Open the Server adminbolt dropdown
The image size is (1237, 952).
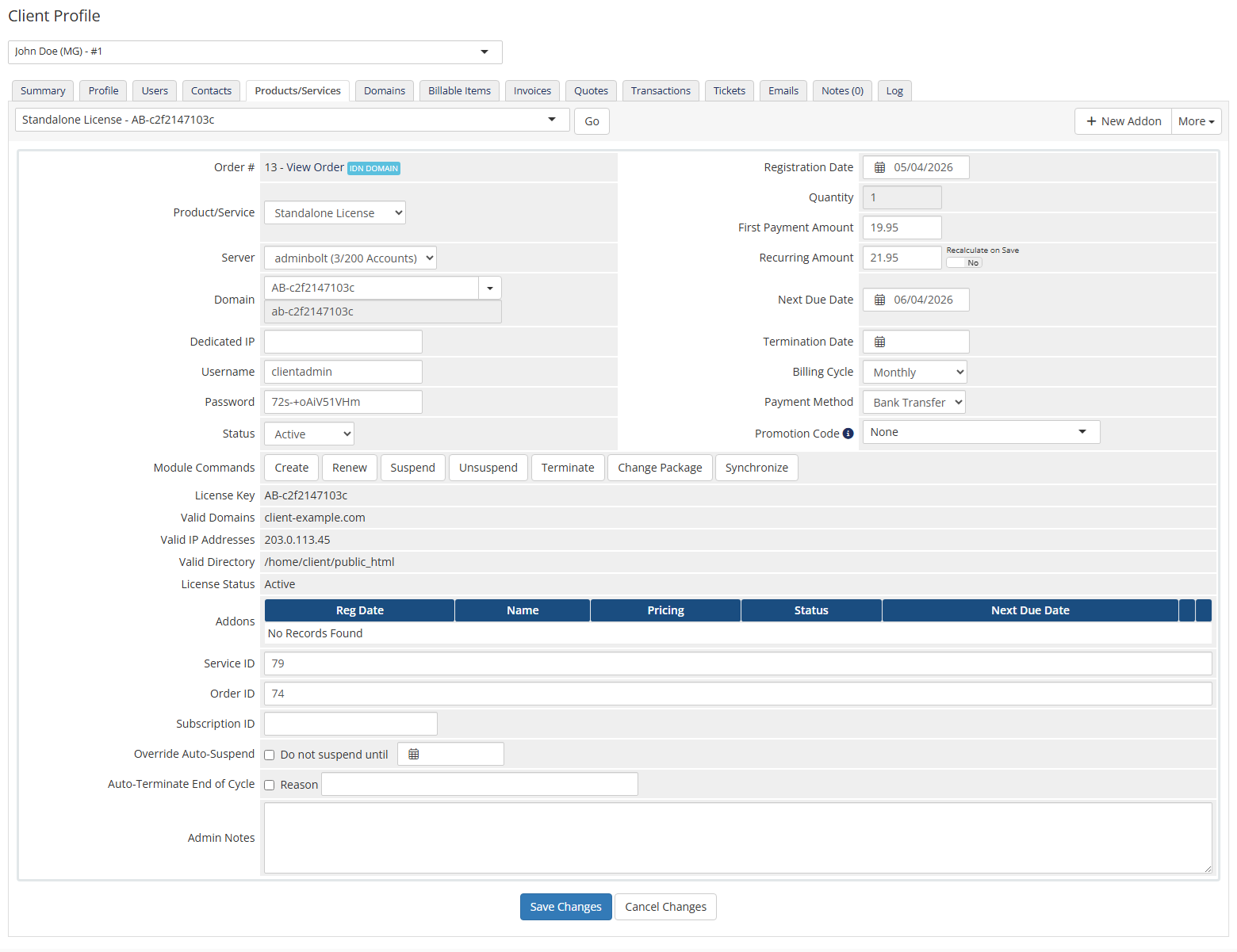(x=350, y=258)
